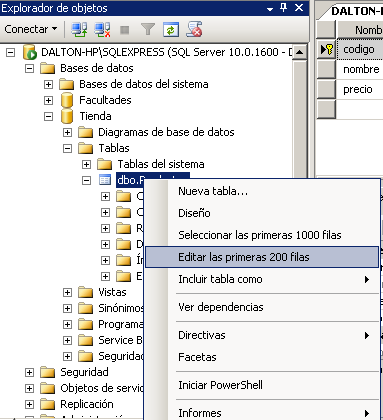This screenshot has width=383, height=420.
Task: Select the nombre column row
Action: 360,69
